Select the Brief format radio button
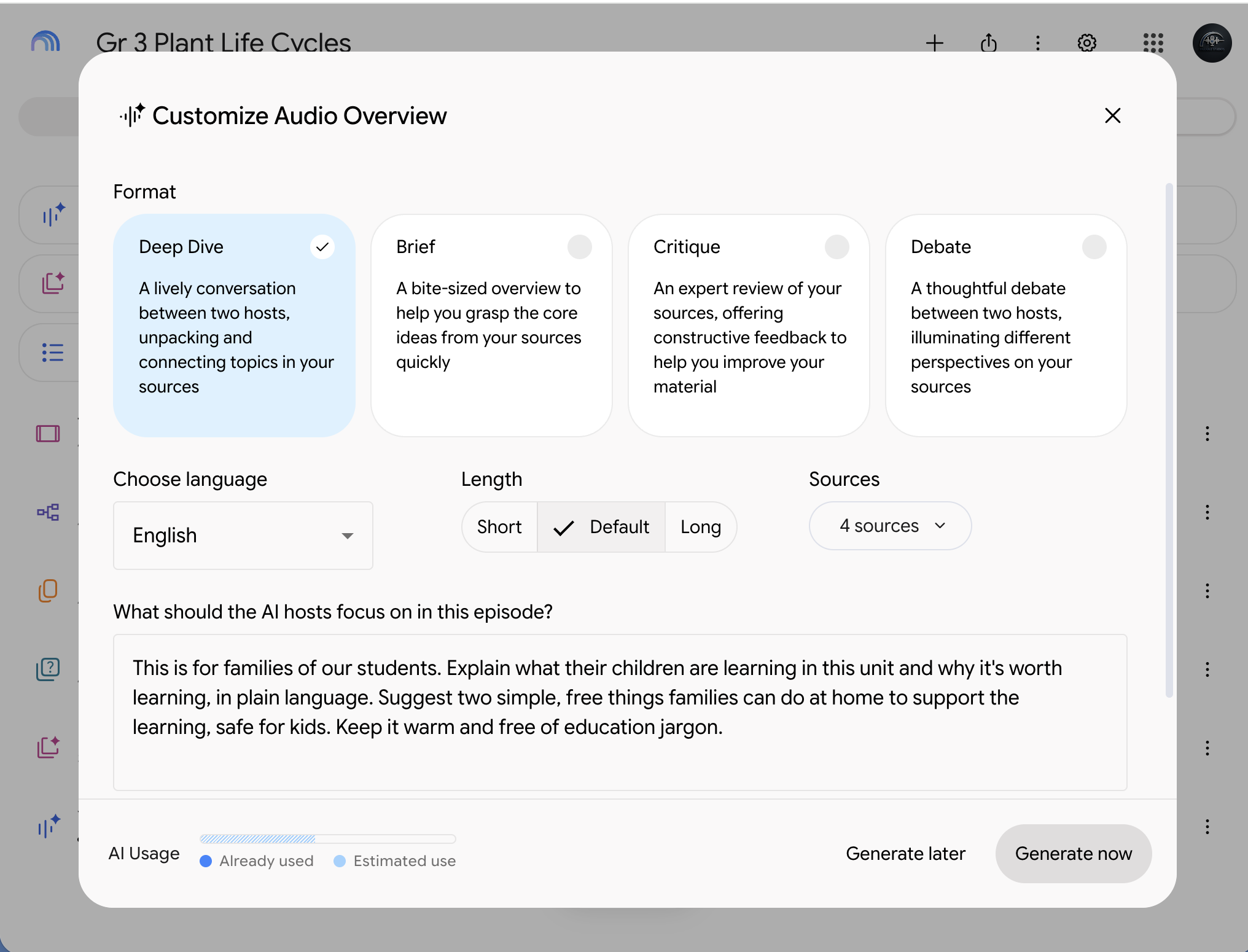1248x952 pixels. 579,247
